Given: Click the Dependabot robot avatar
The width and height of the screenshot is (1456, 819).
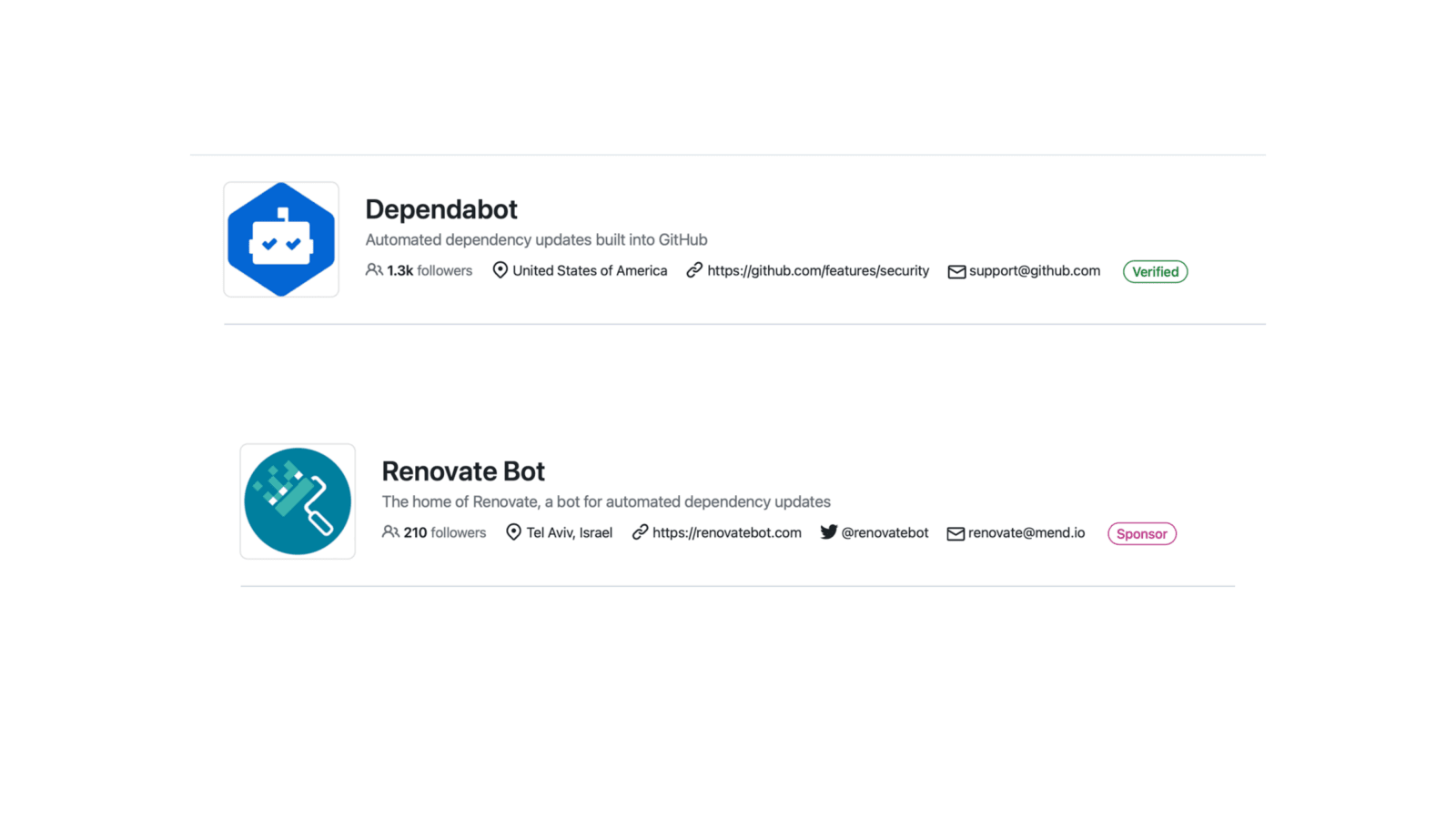Looking at the screenshot, I should click(x=281, y=239).
